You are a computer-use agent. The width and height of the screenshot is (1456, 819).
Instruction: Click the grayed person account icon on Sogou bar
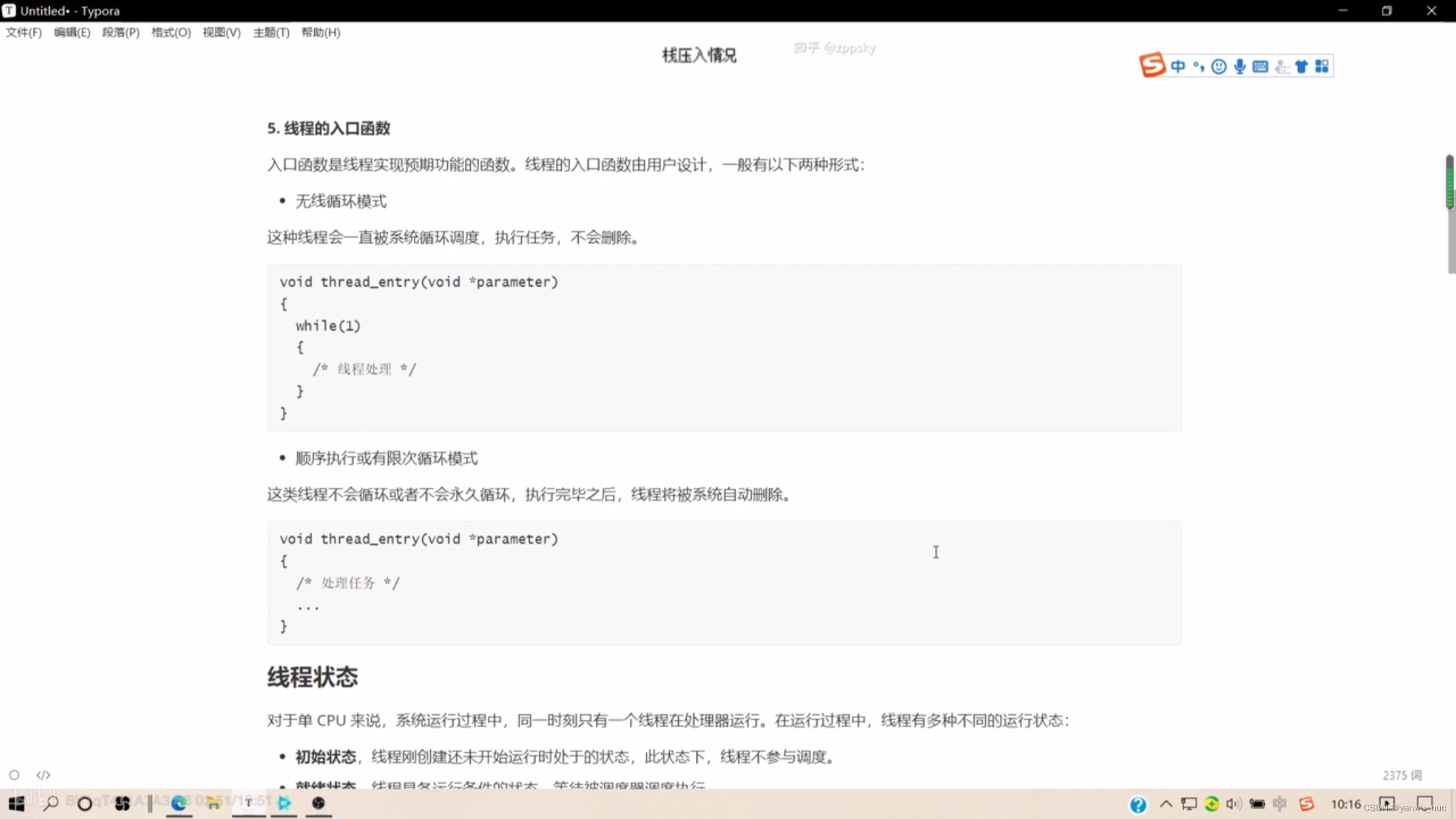[x=1281, y=66]
